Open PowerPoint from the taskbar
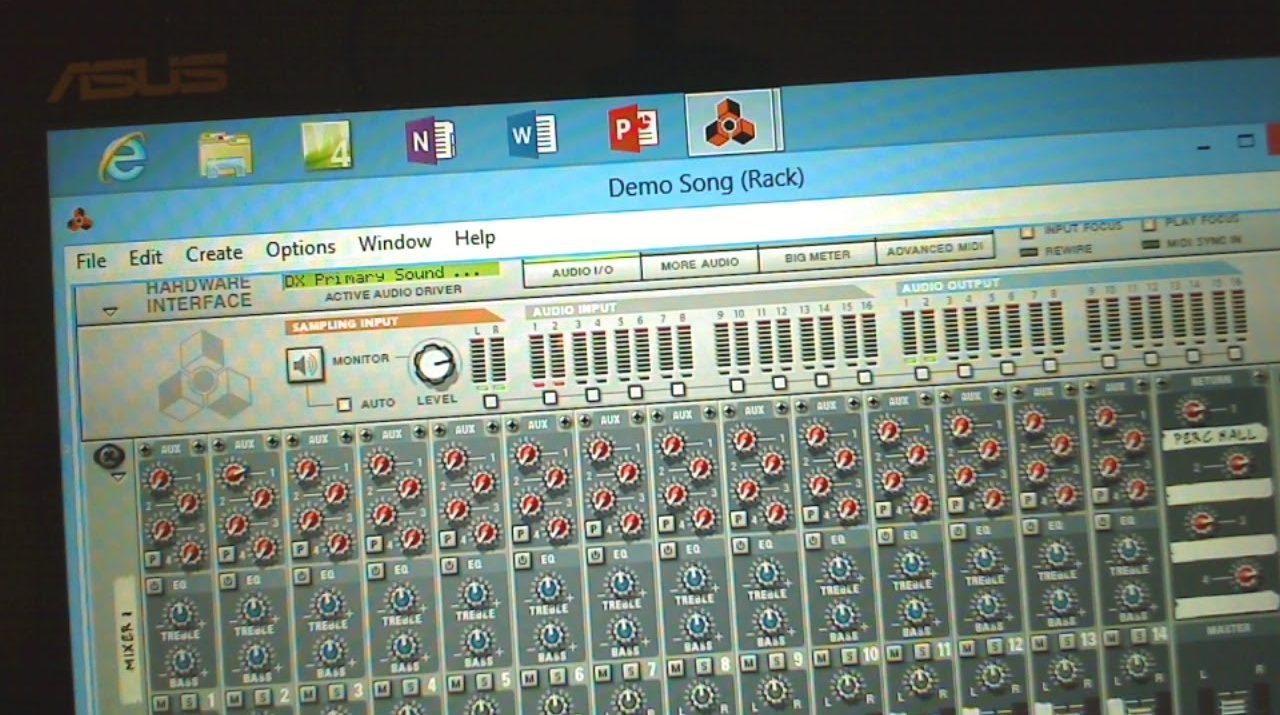1280x715 pixels. (x=633, y=129)
